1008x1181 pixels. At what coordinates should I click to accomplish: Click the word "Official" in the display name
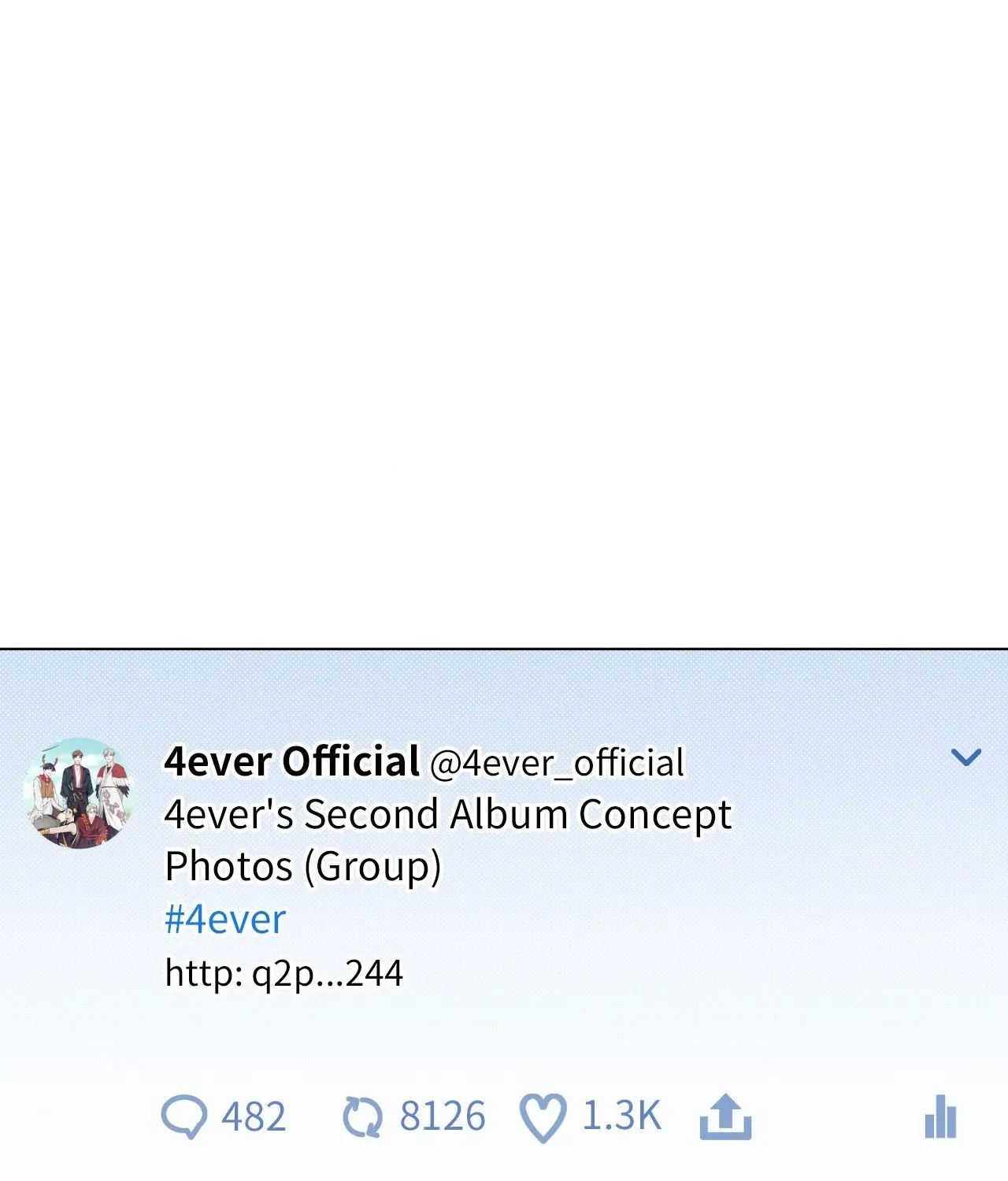tap(350, 761)
